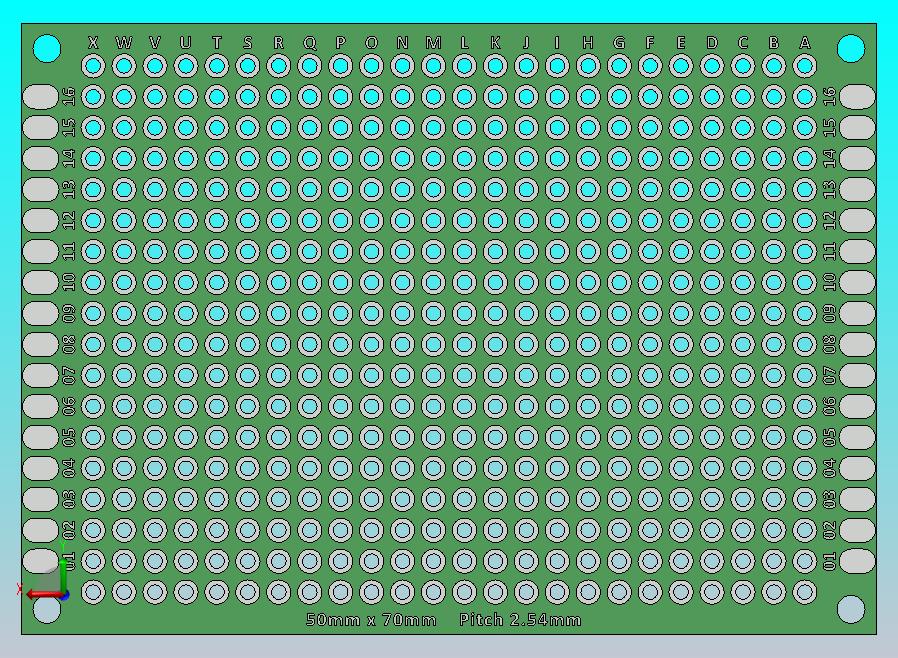
Task: Select the mounting hole nearest column X label
Action: [x=47, y=49]
